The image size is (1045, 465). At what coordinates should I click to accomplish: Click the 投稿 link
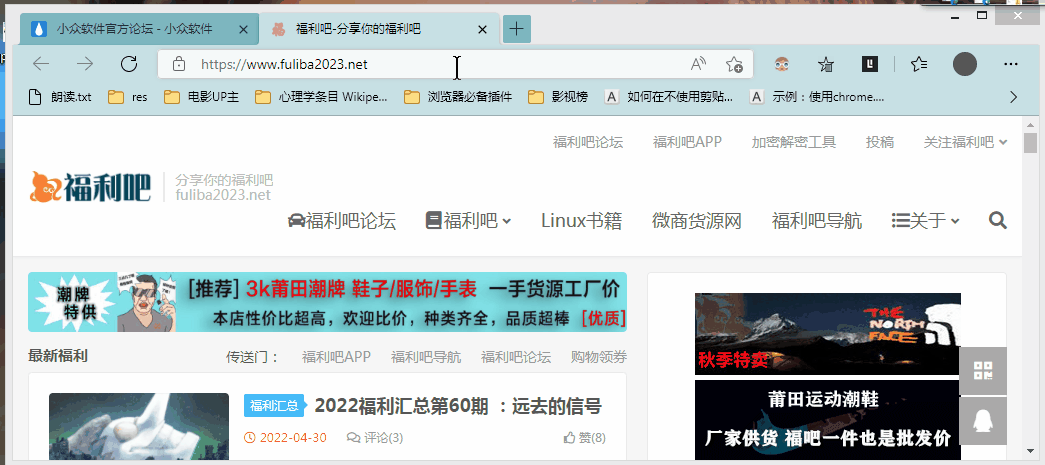[x=880, y=142]
